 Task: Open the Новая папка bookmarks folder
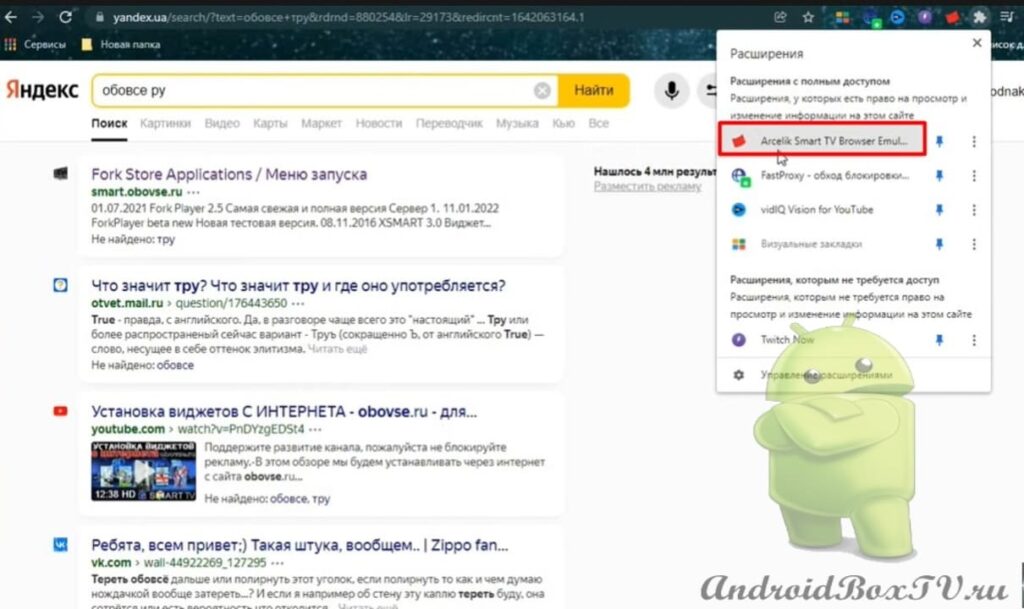point(121,44)
